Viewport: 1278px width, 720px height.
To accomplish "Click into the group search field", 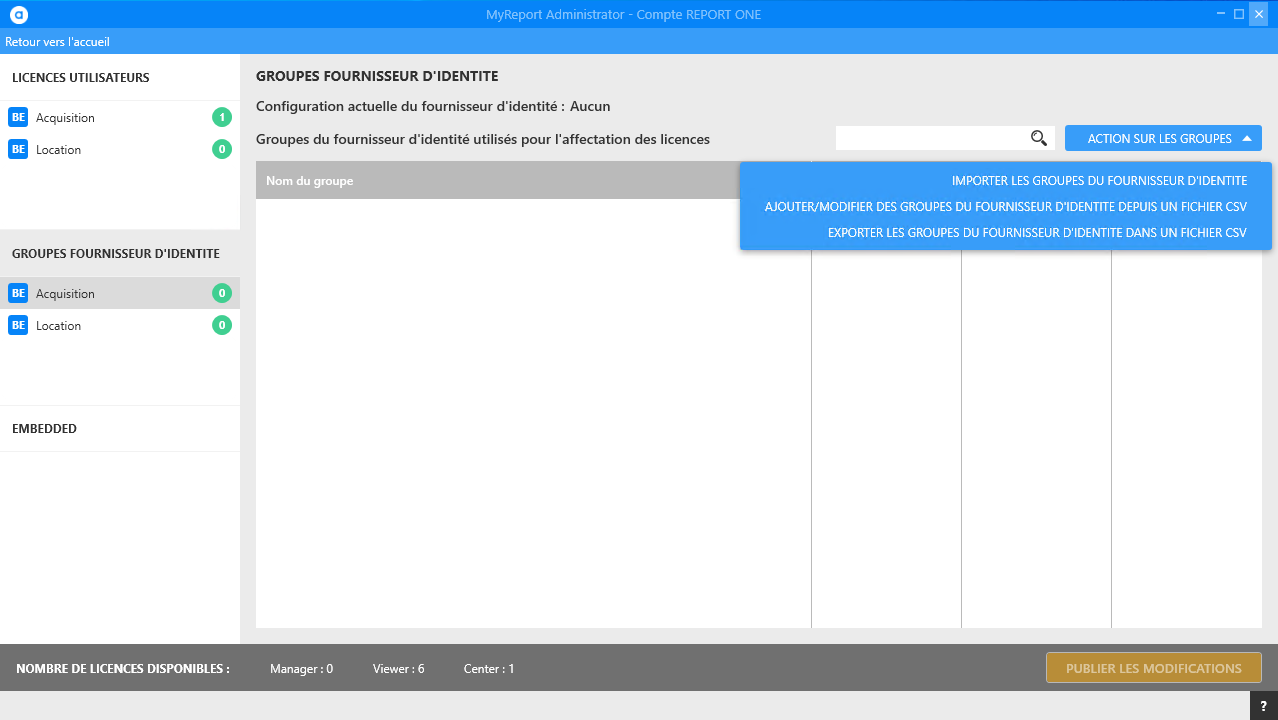I will (x=930, y=138).
